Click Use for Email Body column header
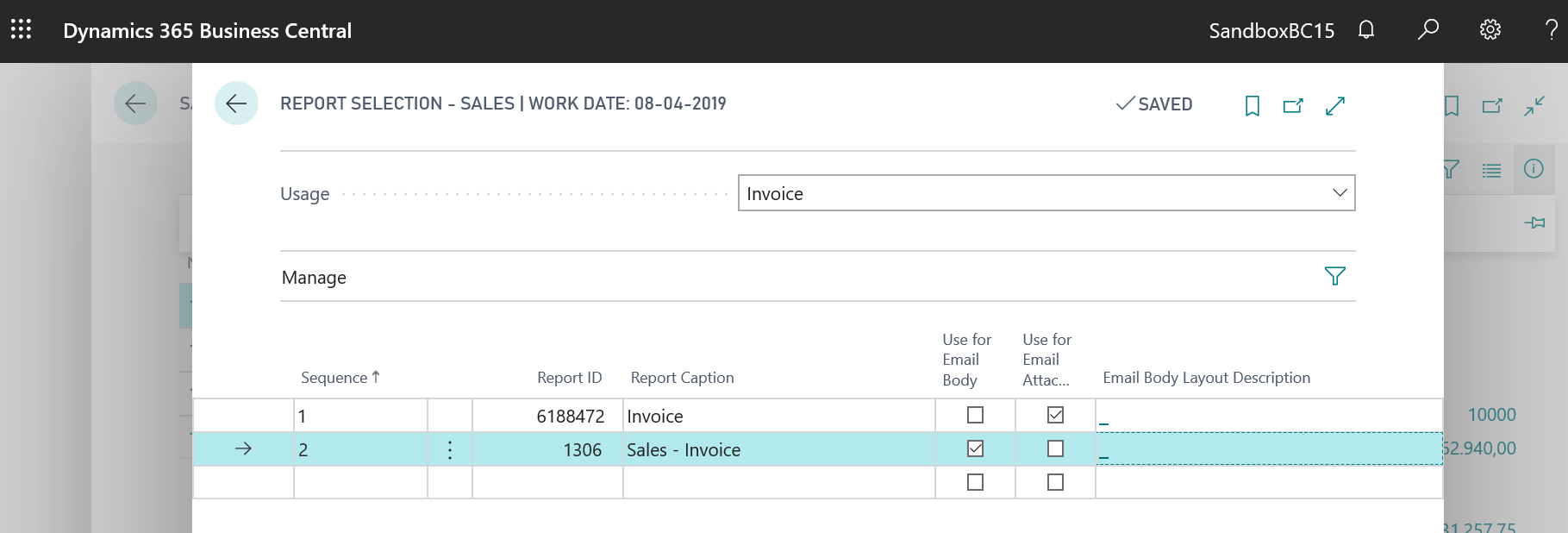1568x533 pixels. (966, 360)
